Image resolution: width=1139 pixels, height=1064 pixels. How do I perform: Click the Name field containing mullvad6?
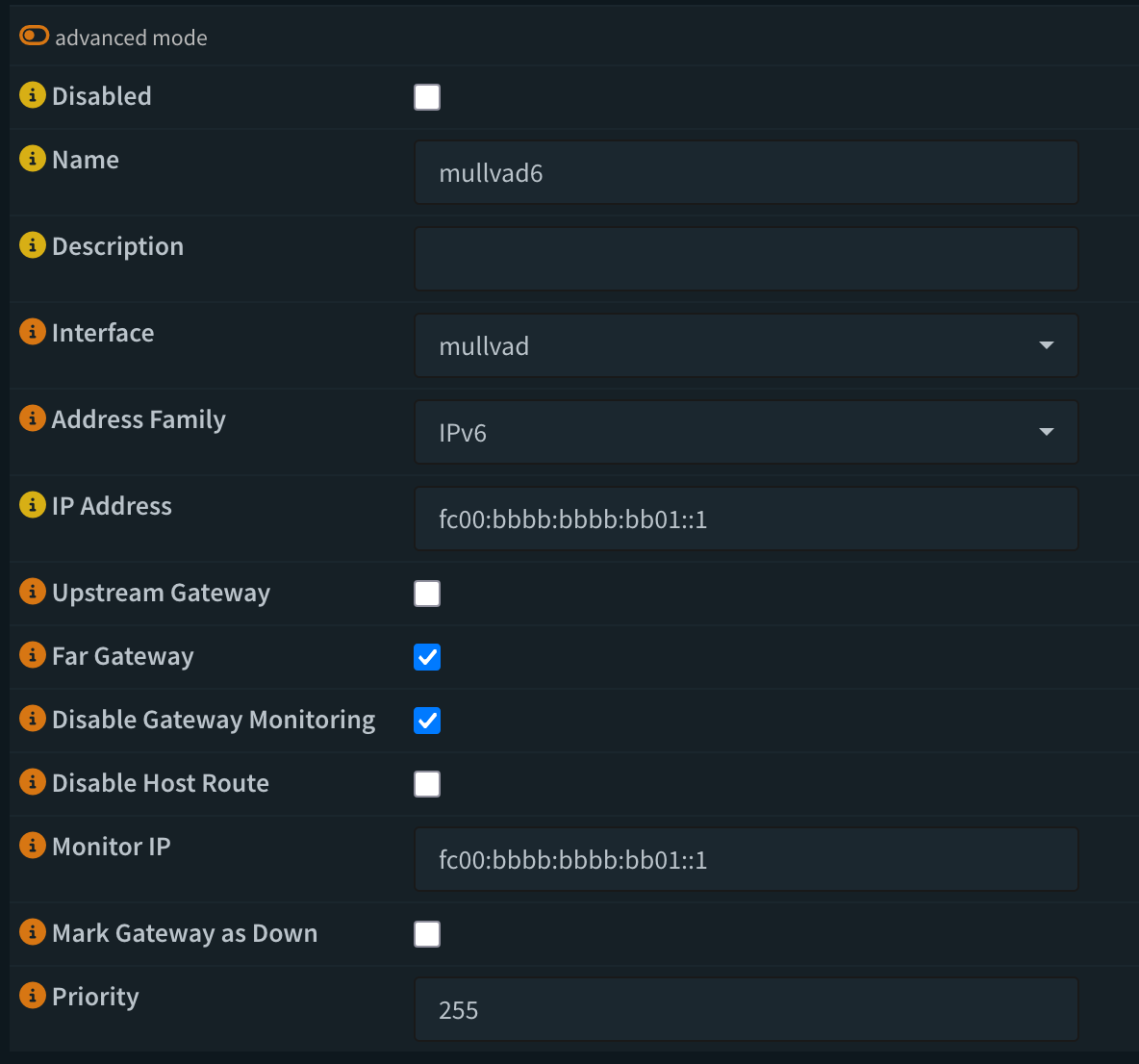click(746, 172)
